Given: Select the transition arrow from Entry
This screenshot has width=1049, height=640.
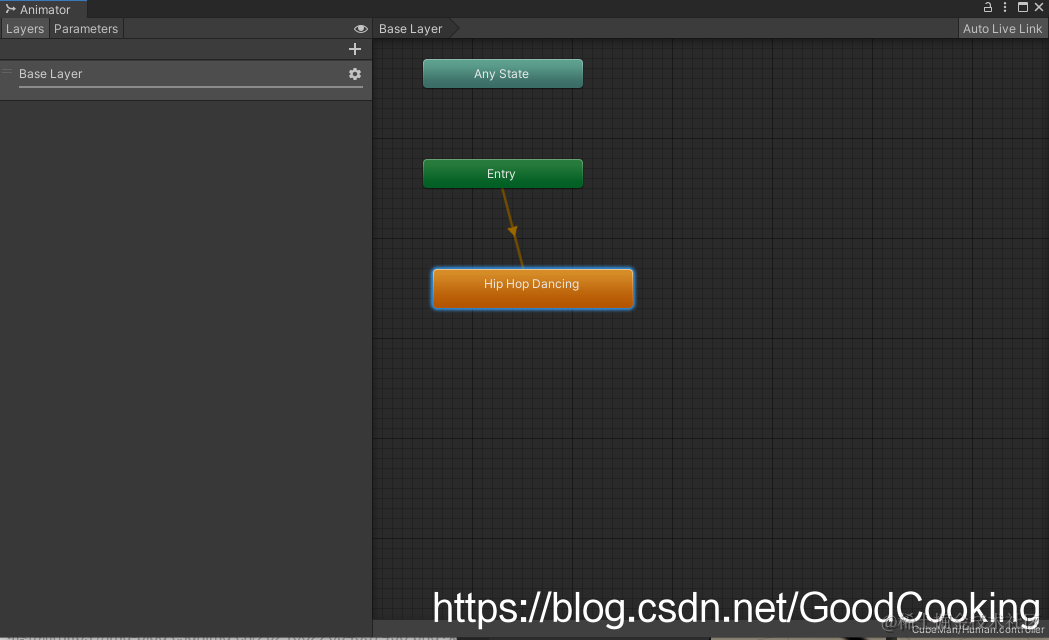Looking at the screenshot, I should pyautogui.click(x=512, y=228).
